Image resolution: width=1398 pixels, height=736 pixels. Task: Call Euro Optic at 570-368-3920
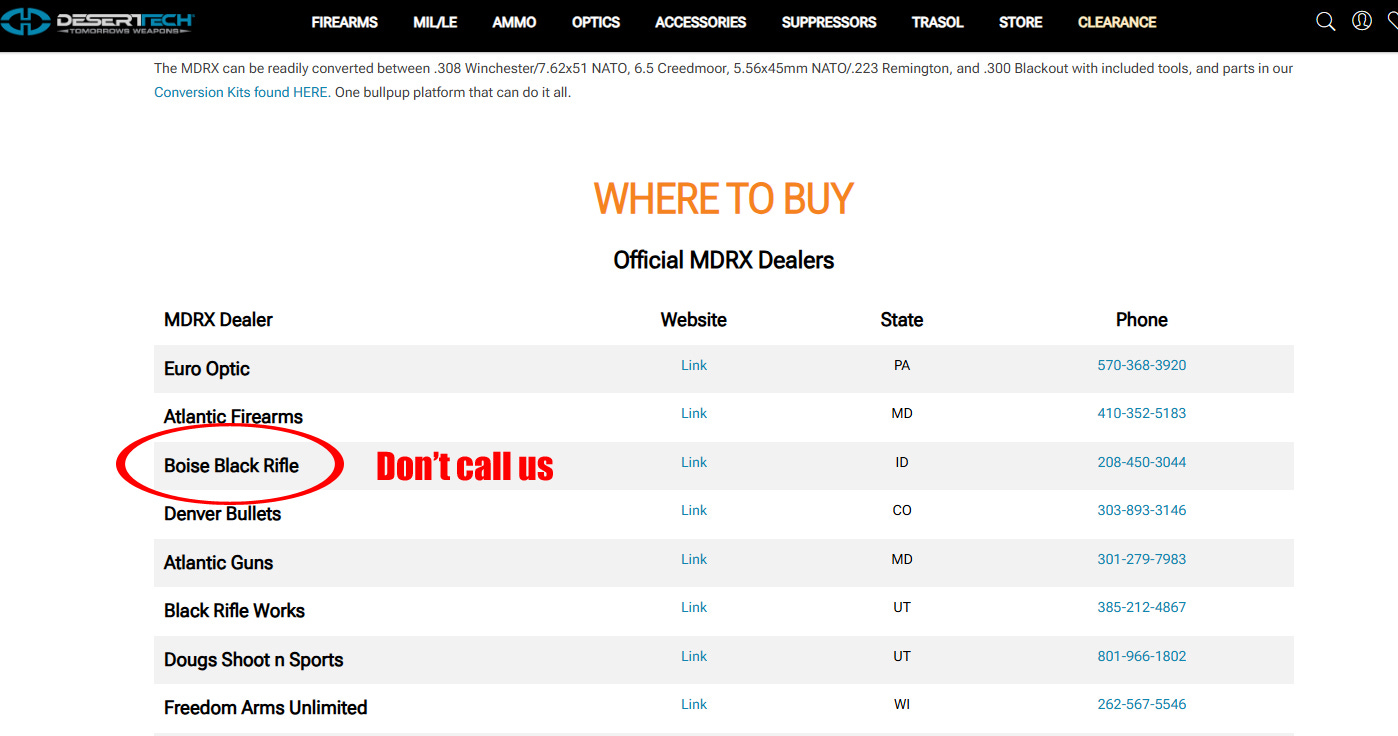1141,365
